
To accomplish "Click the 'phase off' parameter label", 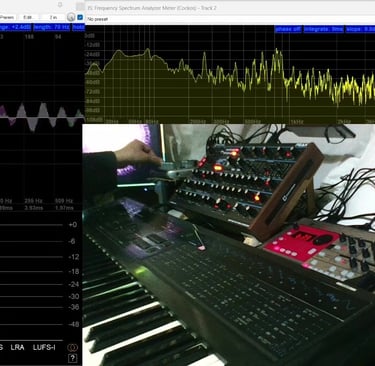I will pos(288,29).
